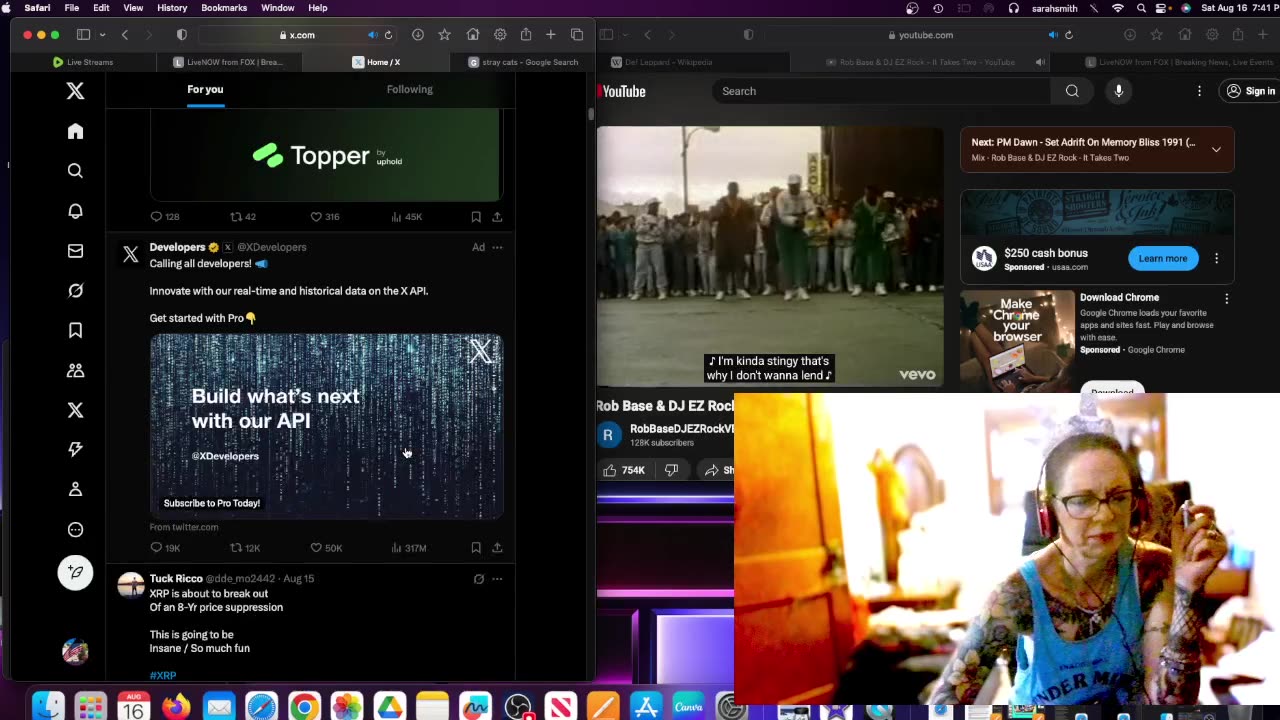Open options for USAA sponsored ad

pos(1216,258)
